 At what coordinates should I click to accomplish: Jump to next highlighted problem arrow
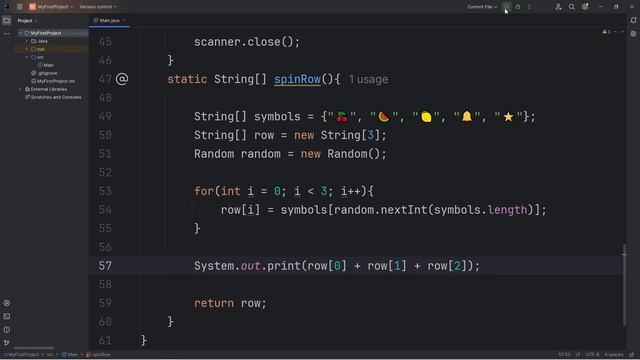tap(622, 32)
